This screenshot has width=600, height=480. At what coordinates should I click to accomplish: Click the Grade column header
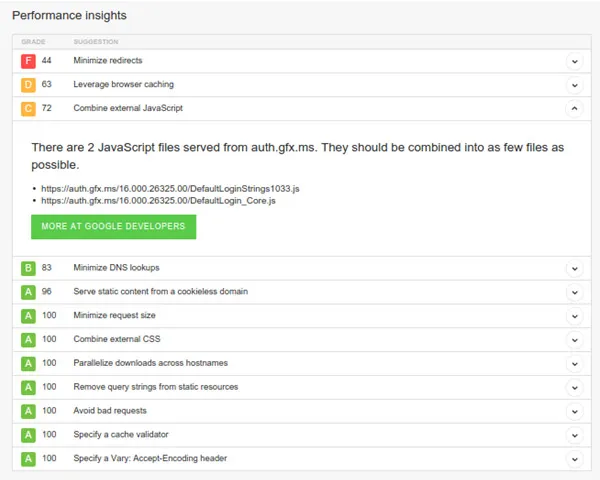(33, 42)
